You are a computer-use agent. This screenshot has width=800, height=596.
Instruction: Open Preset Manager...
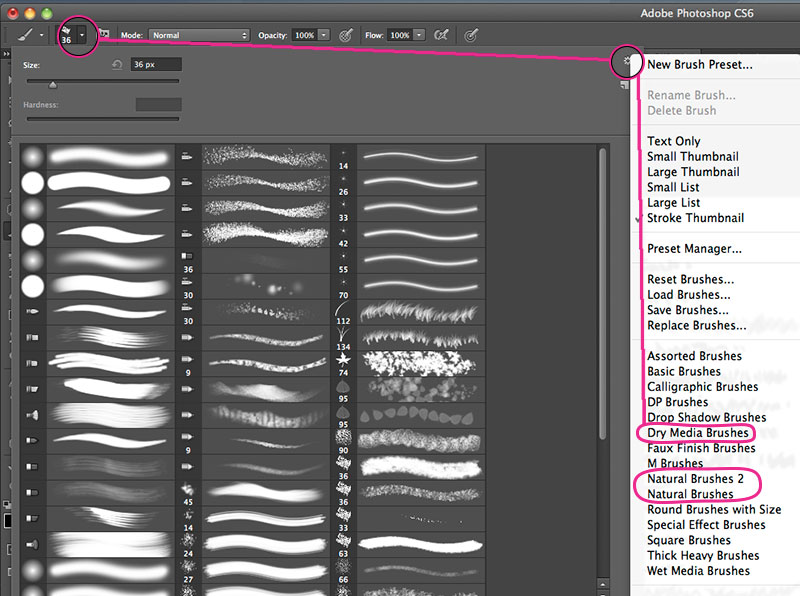pyautogui.click(x=694, y=249)
